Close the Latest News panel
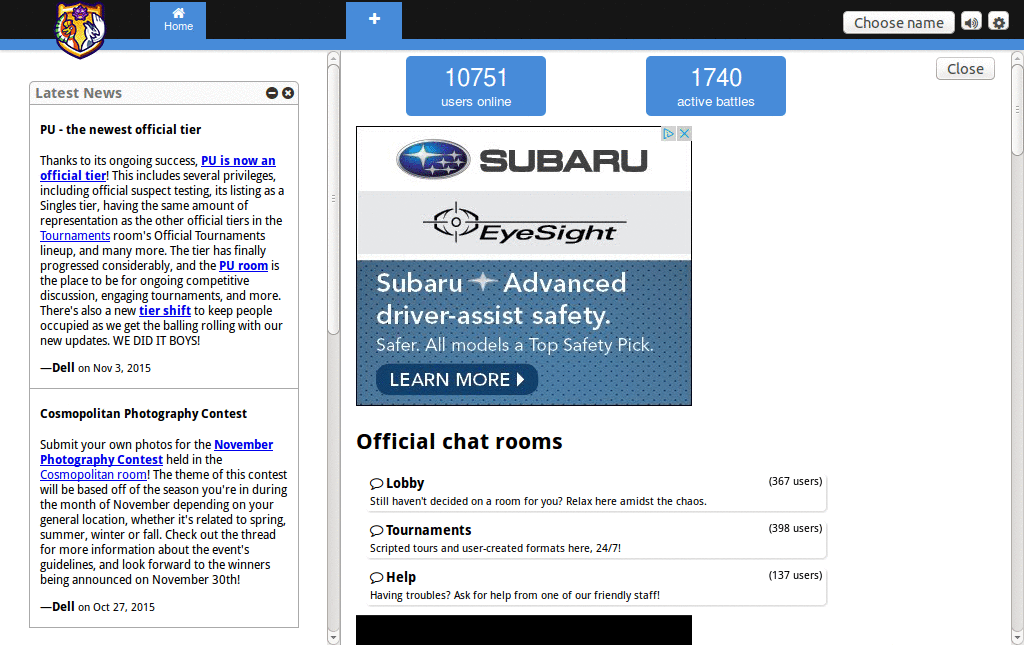The image size is (1024, 645). click(x=288, y=93)
